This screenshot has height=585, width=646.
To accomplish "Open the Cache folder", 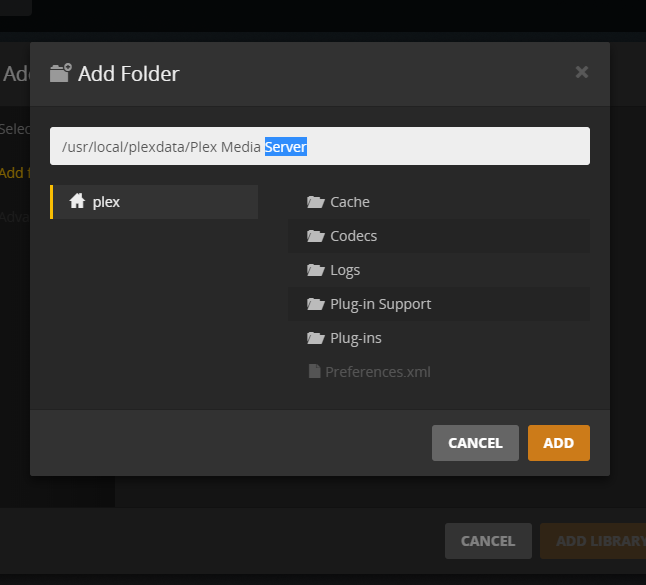I will click(x=350, y=202).
